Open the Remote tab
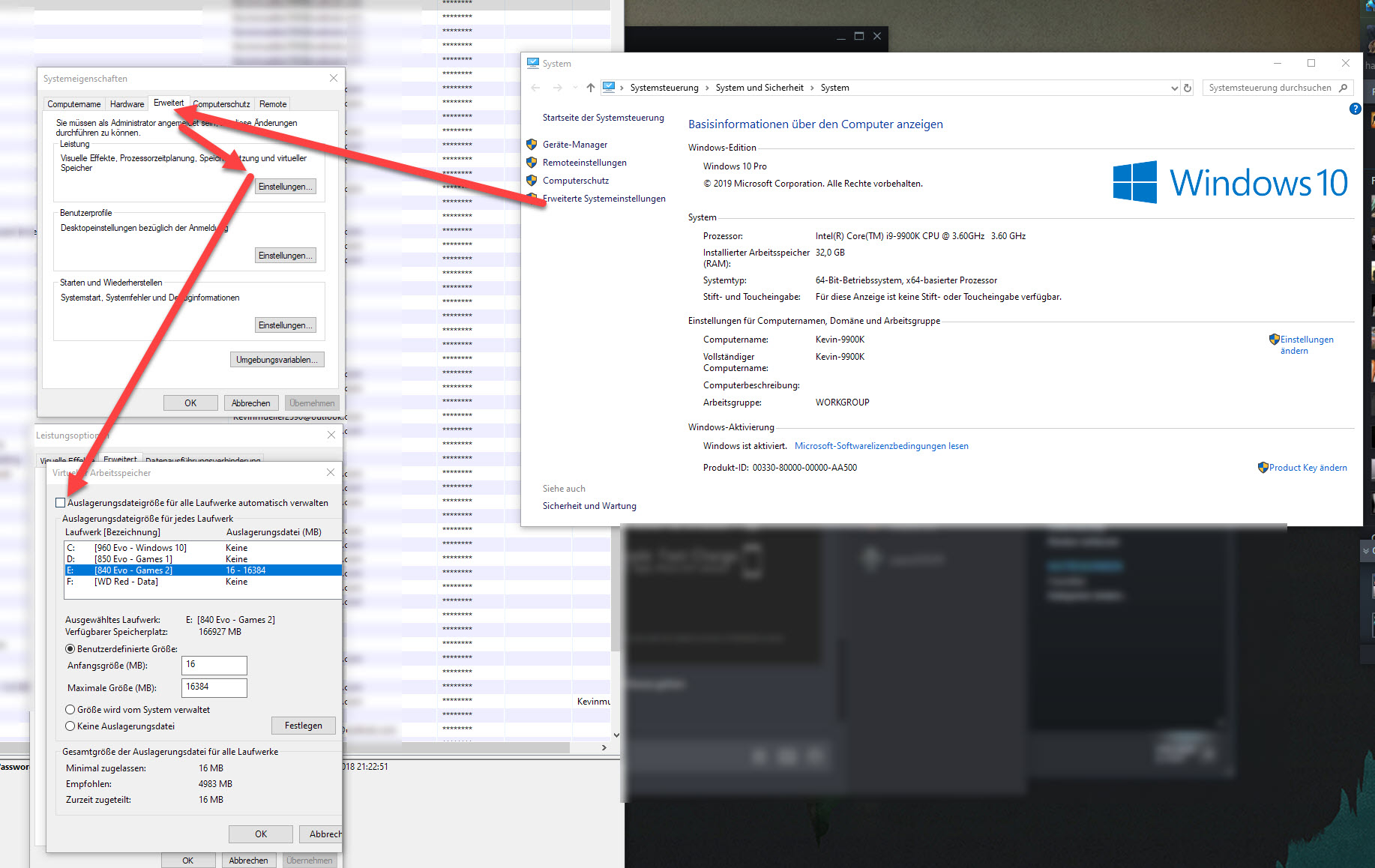Viewport: 1375px width, 868px height. (273, 104)
